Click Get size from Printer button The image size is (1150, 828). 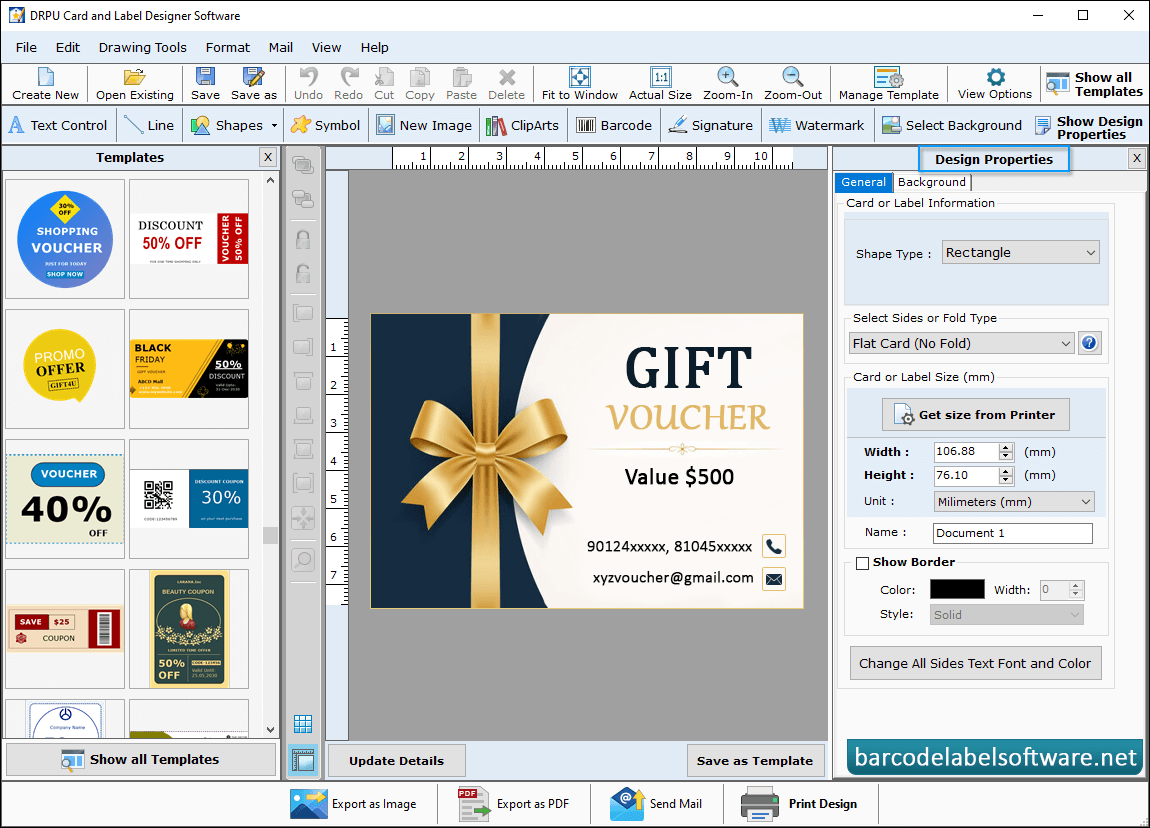[x=975, y=415]
